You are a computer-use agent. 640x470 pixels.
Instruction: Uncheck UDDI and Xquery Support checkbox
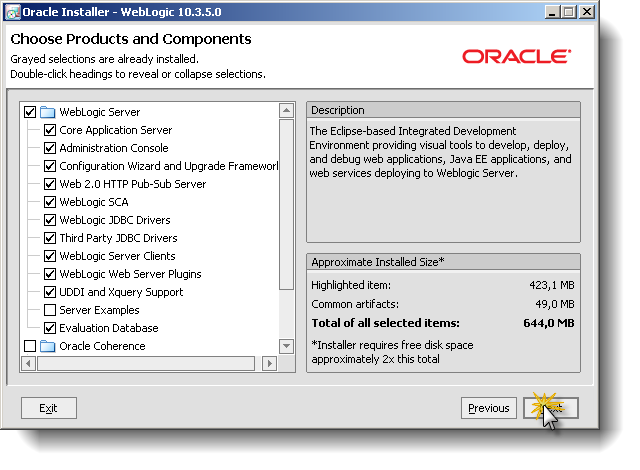50,292
